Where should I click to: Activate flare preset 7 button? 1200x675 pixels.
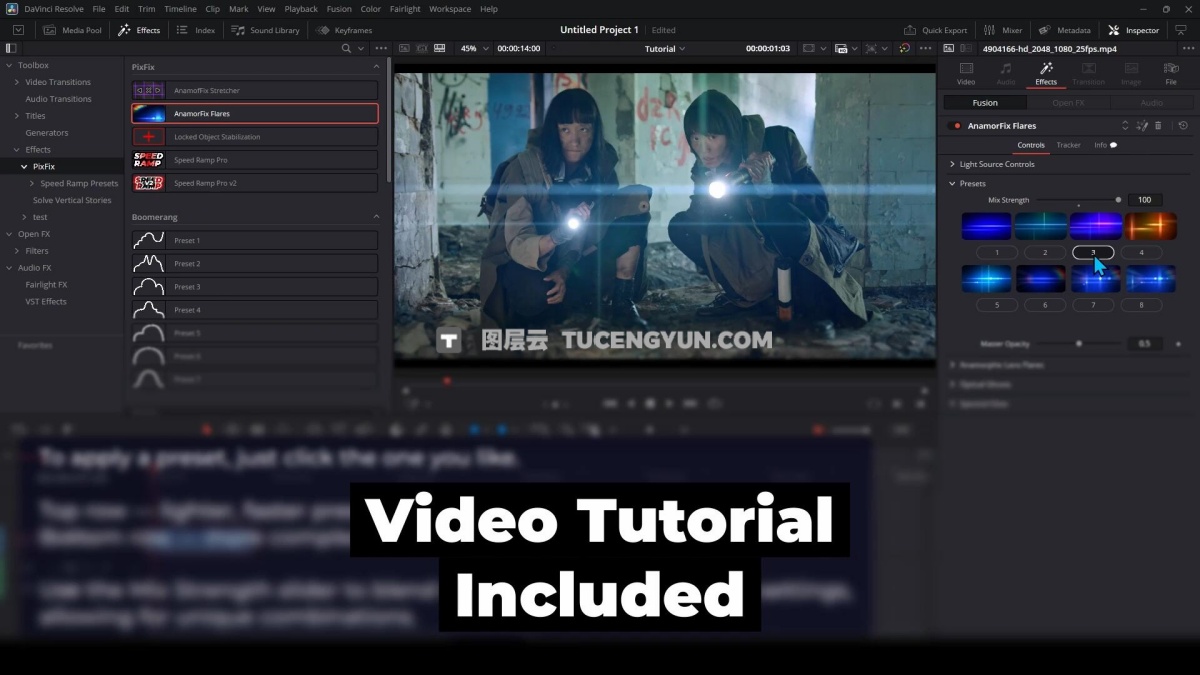coord(1093,305)
